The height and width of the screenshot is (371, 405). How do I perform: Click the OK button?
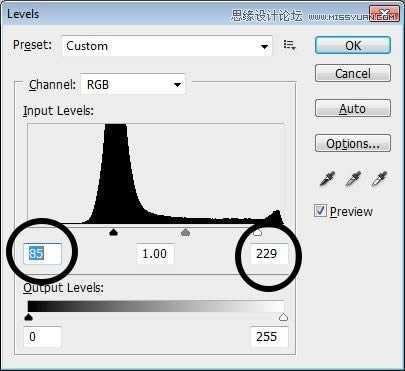pyautogui.click(x=353, y=45)
